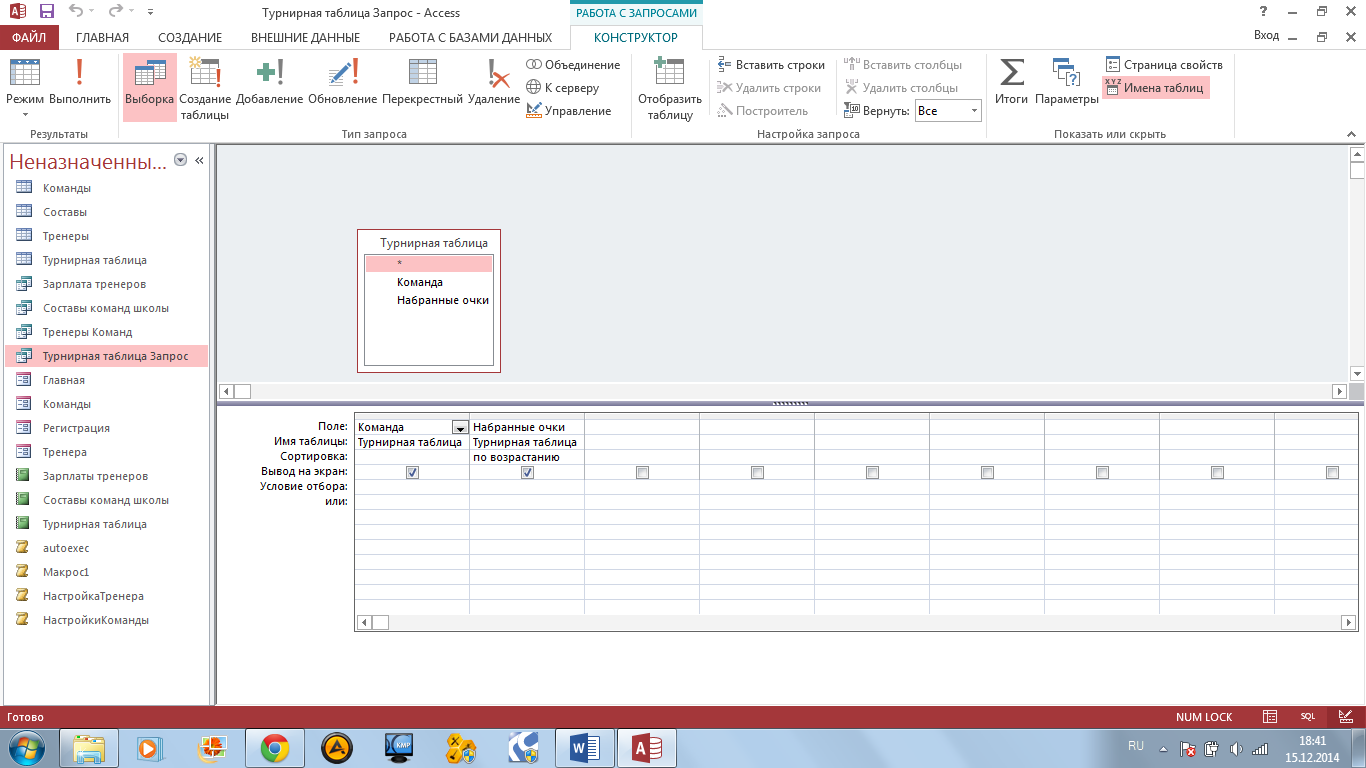Check Вывод на экран in sixth column

pos(987,472)
